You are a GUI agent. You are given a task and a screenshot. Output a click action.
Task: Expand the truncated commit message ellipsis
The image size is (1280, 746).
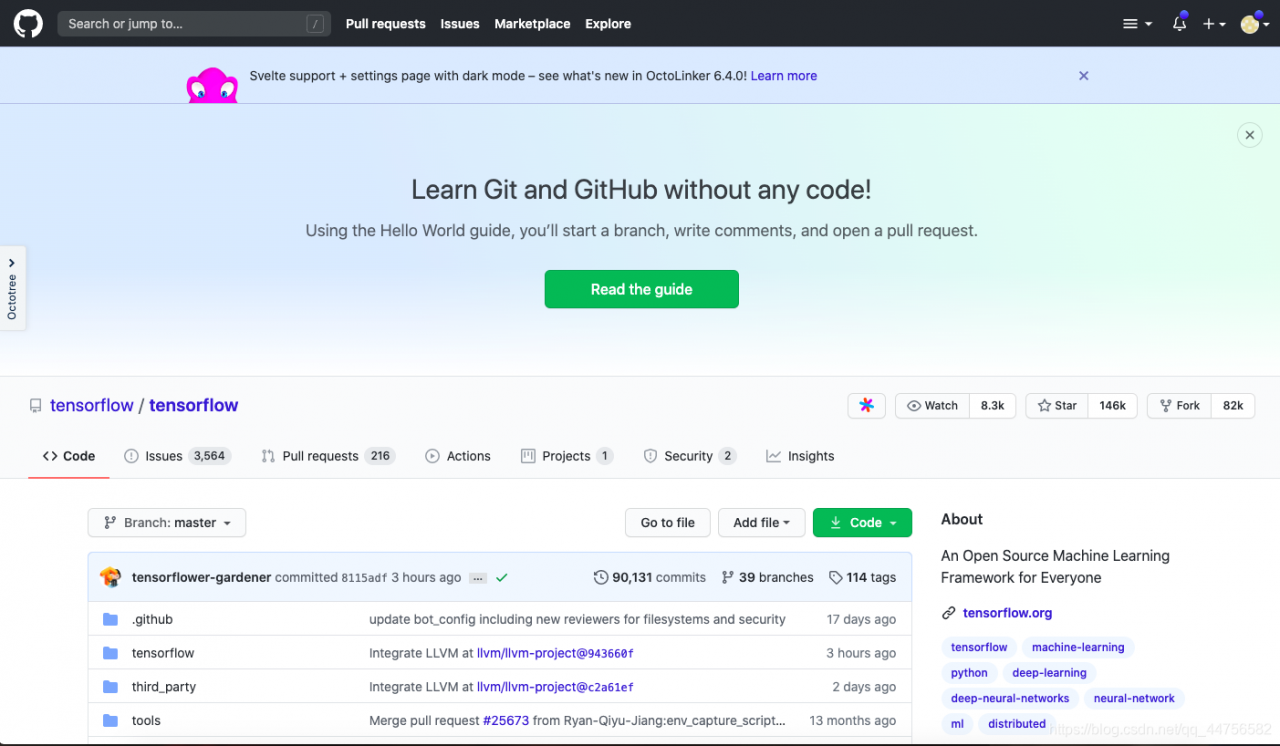coord(477,577)
